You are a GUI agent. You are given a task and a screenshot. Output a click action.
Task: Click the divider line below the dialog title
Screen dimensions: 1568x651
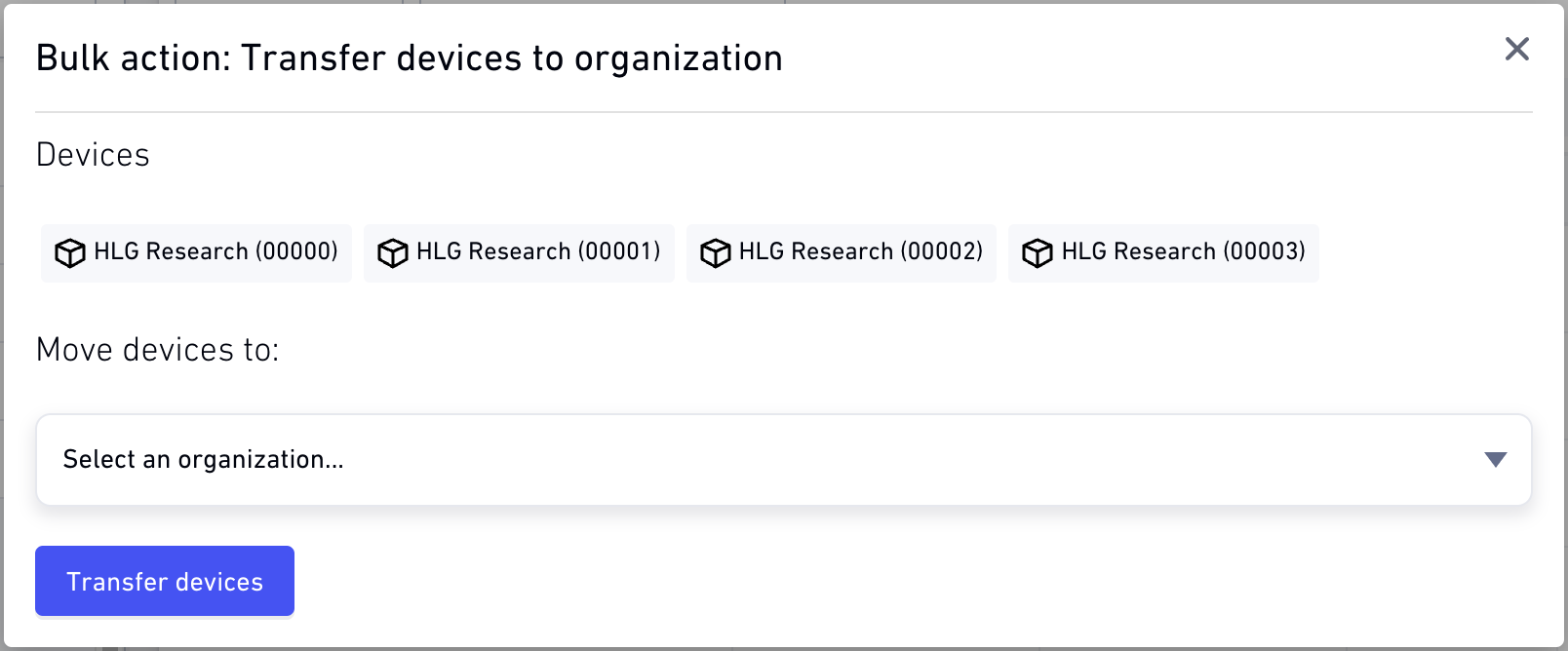coord(784,112)
